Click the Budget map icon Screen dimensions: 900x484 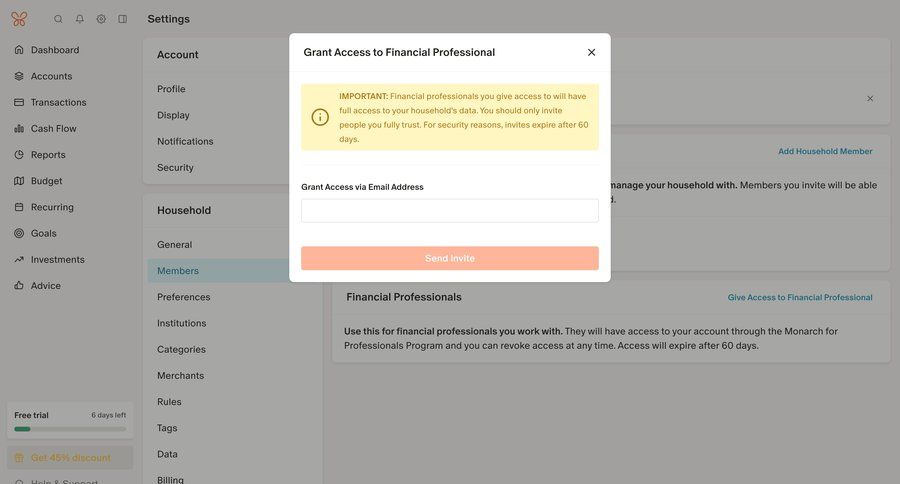19,181
